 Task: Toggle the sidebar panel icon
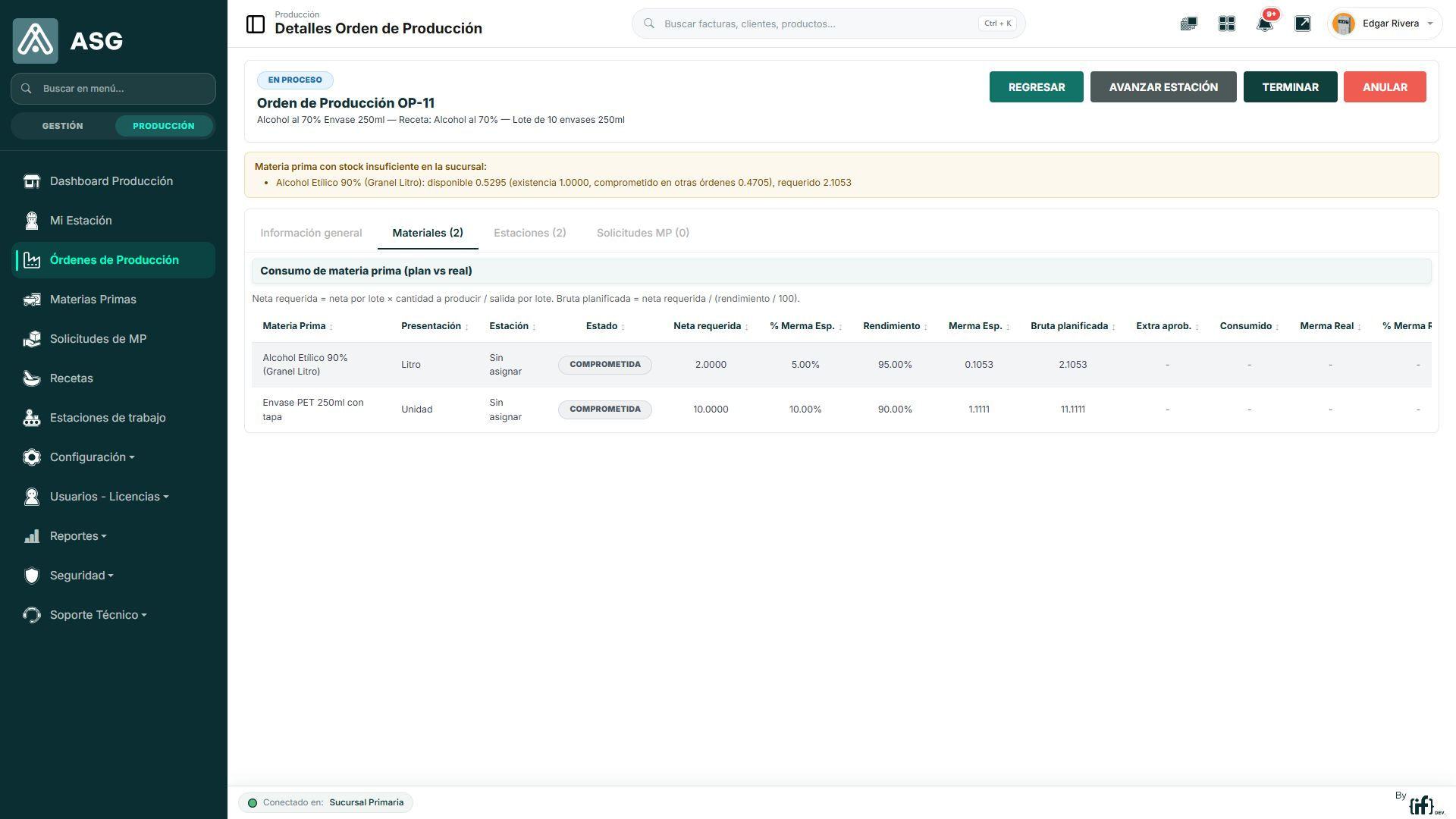click(256, 24)
